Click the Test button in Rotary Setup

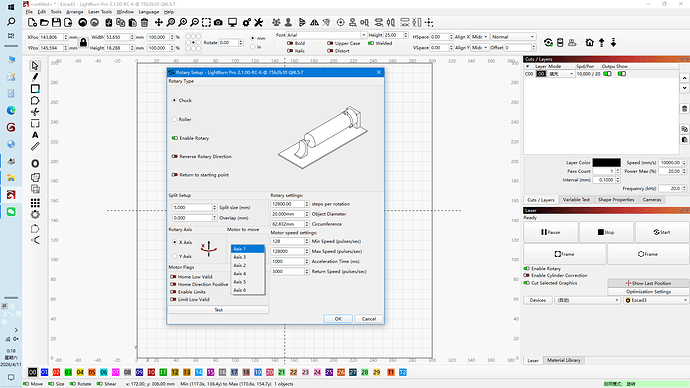[x=218, y=310]
